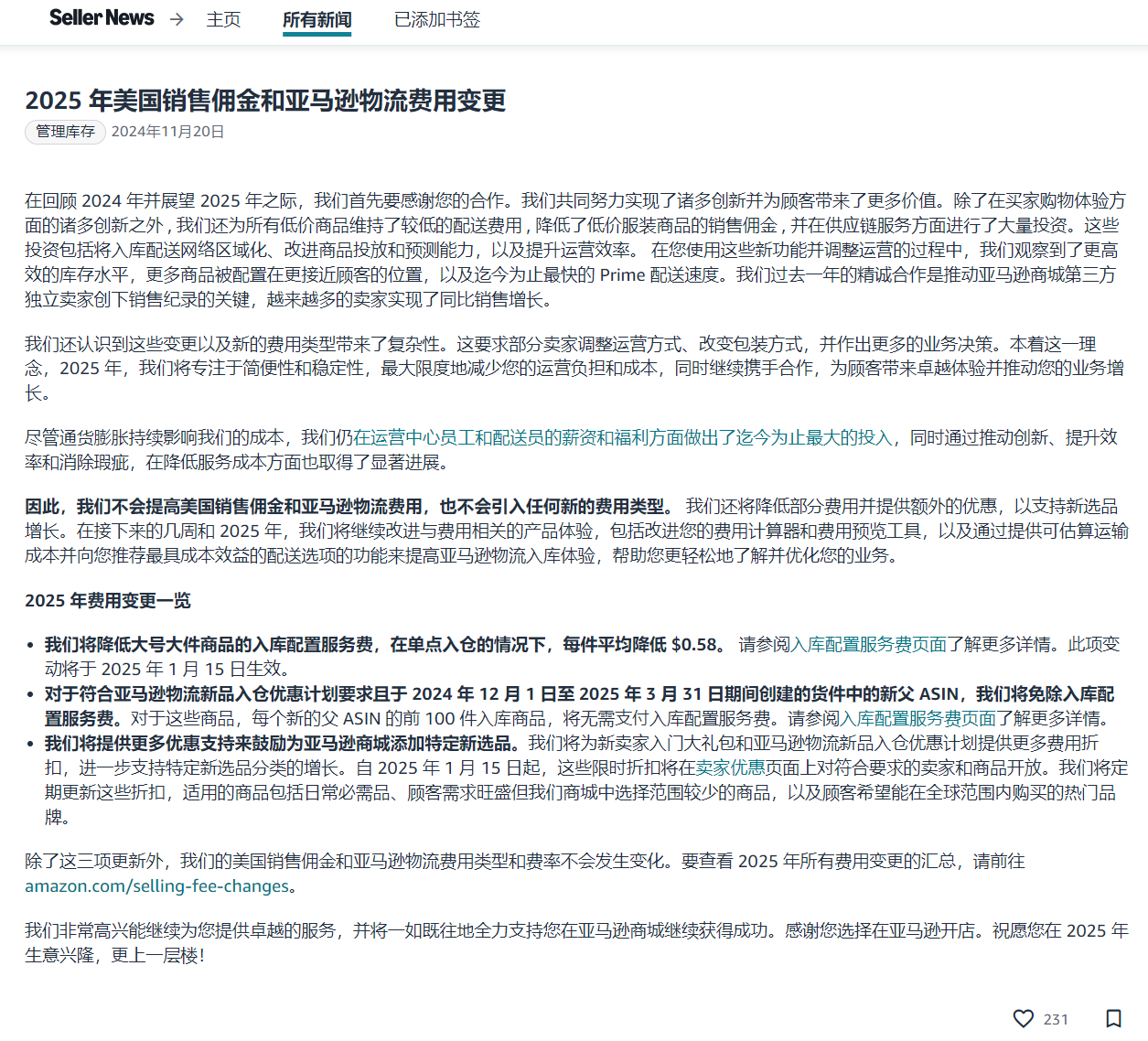Click the arrow icon next to Seller News

click(177, 19)
